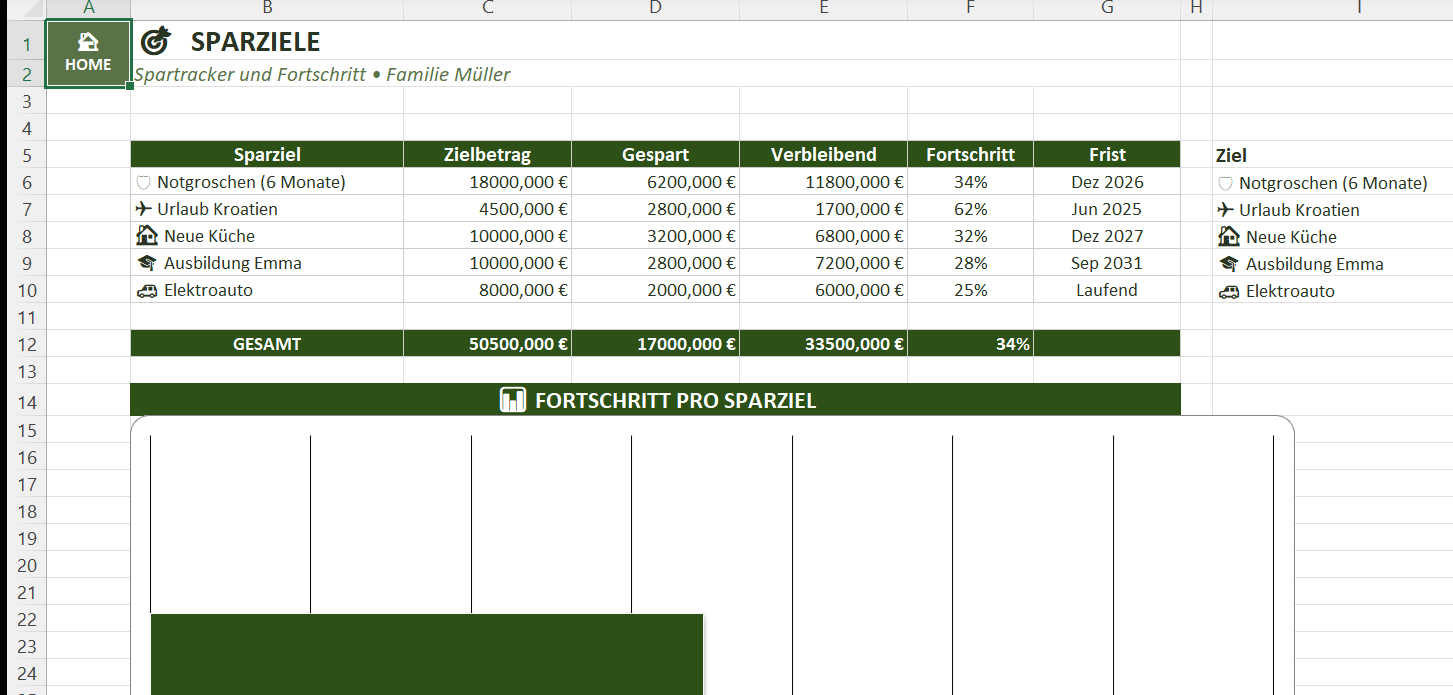Click the house icon beside Neue Küche in column B
This screenshot has width=1453, height=695.
tap(146, 236)
